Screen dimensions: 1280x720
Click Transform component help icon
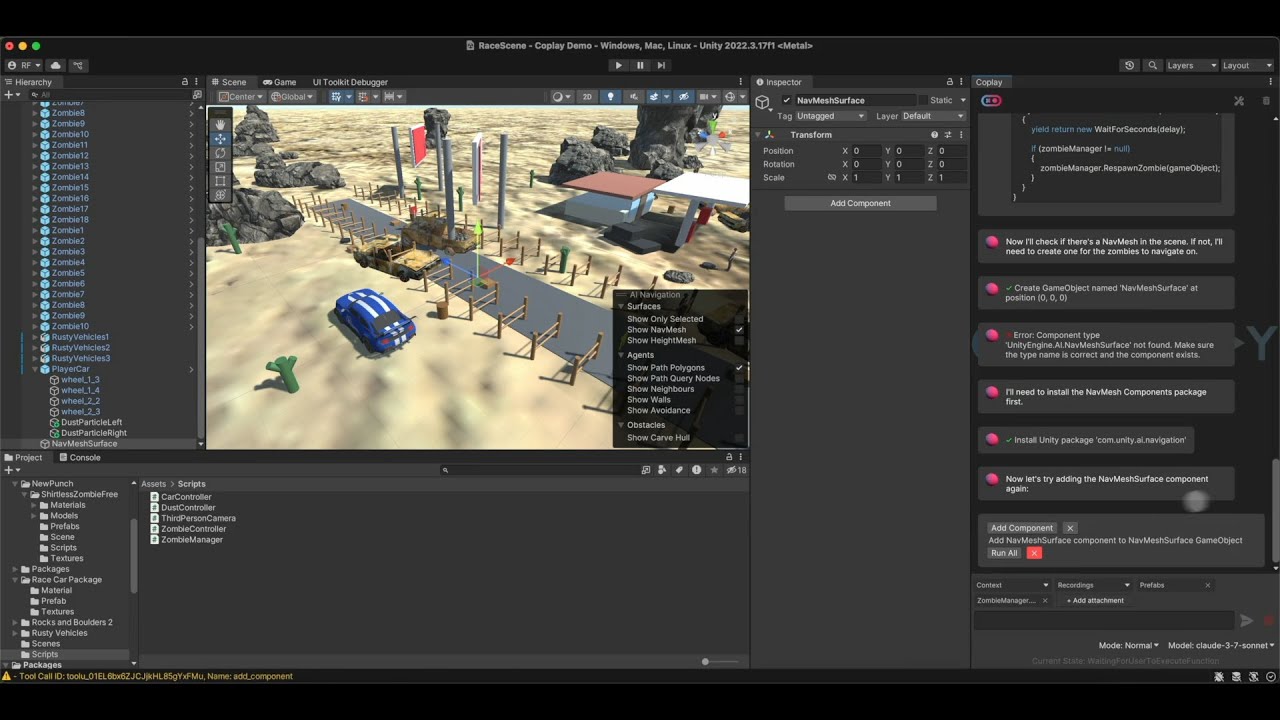click(934, 135)
